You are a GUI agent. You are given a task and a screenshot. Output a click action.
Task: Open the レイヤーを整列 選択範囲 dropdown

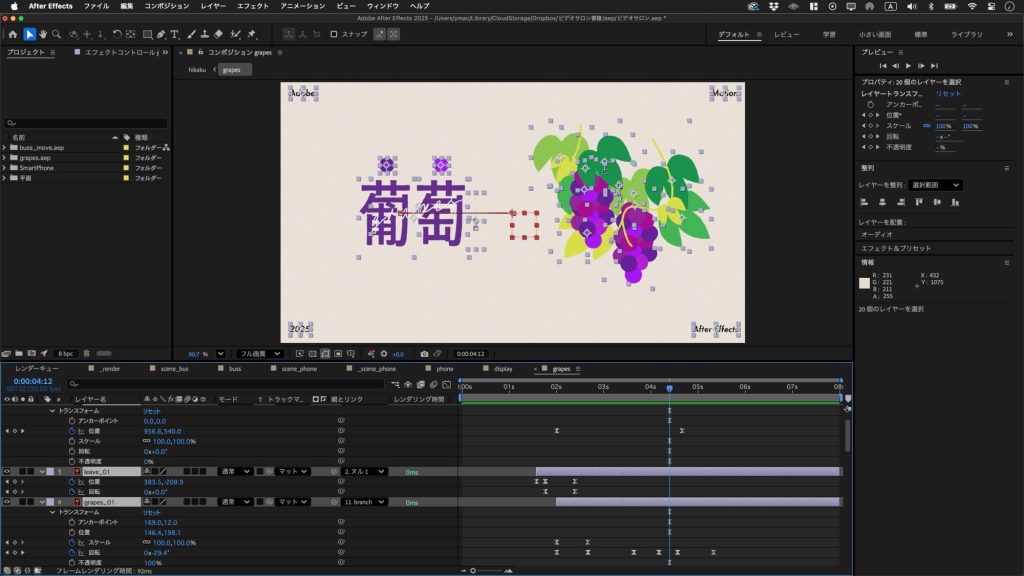click(936, 185)
